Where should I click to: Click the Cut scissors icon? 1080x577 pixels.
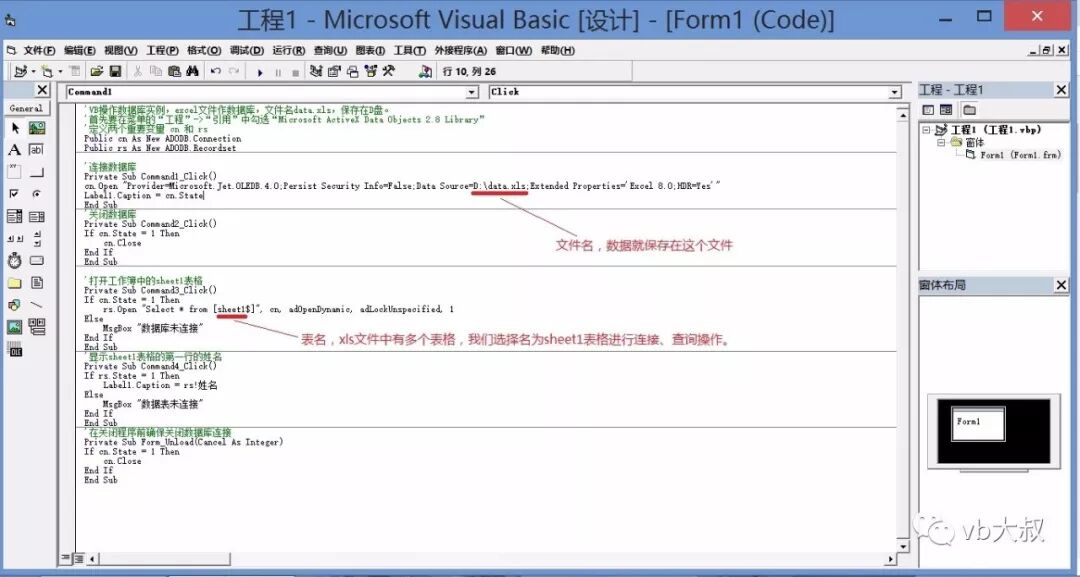tap(138, 71)
